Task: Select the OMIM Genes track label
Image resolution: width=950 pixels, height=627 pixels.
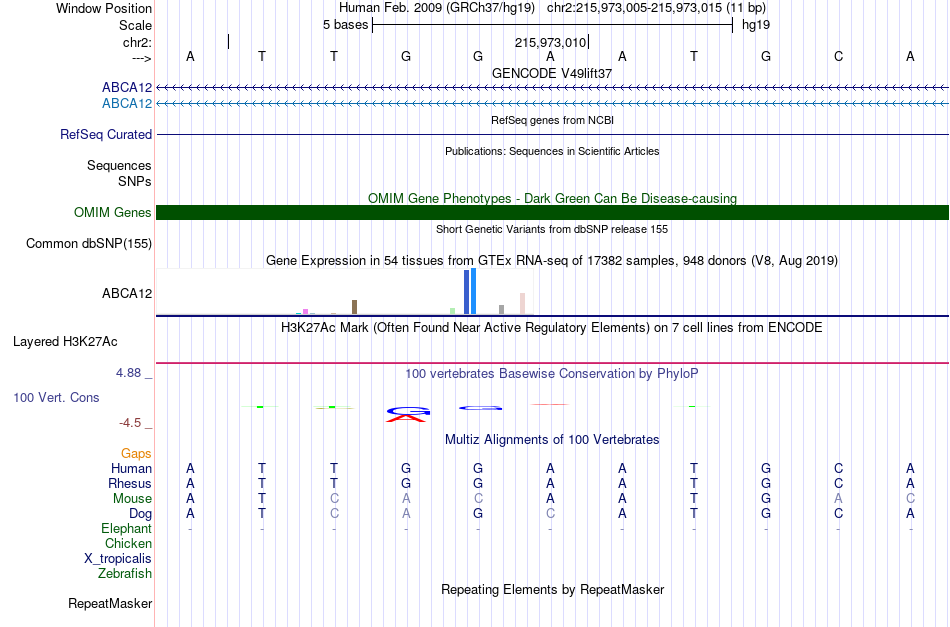Action: click(112, 213)
